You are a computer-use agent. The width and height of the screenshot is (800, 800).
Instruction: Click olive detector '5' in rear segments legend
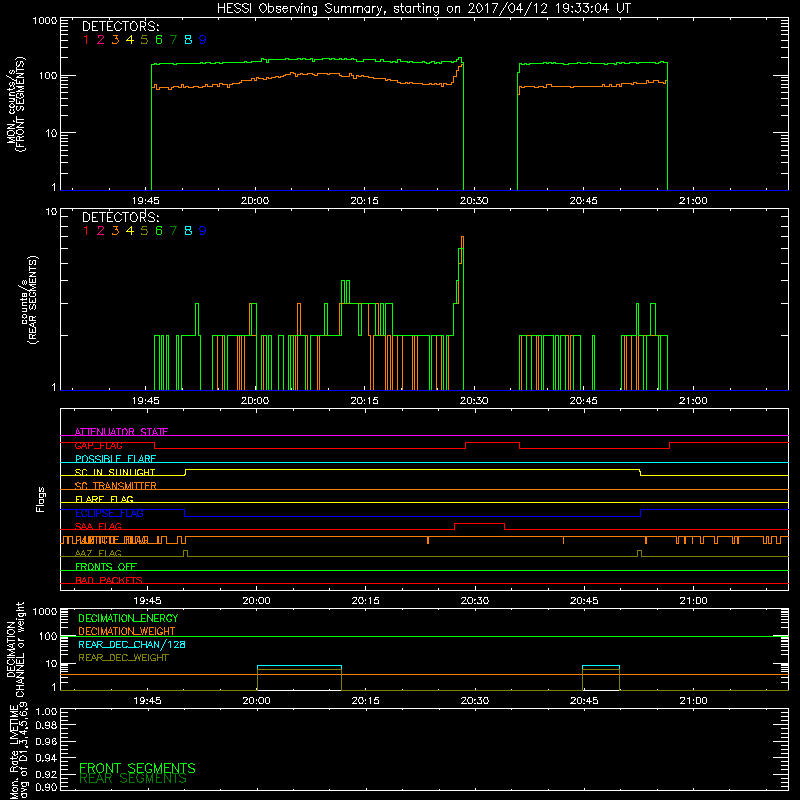coord(144,231)
